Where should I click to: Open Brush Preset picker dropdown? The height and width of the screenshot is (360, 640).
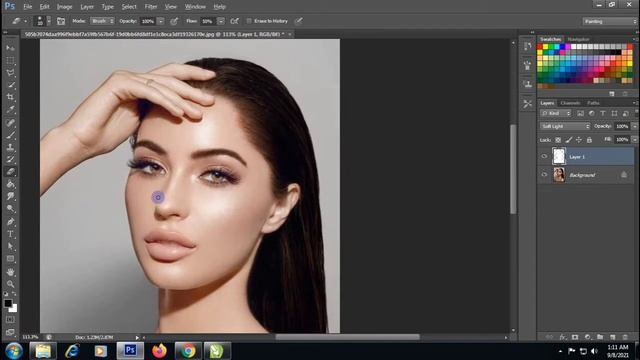[49, 21]
